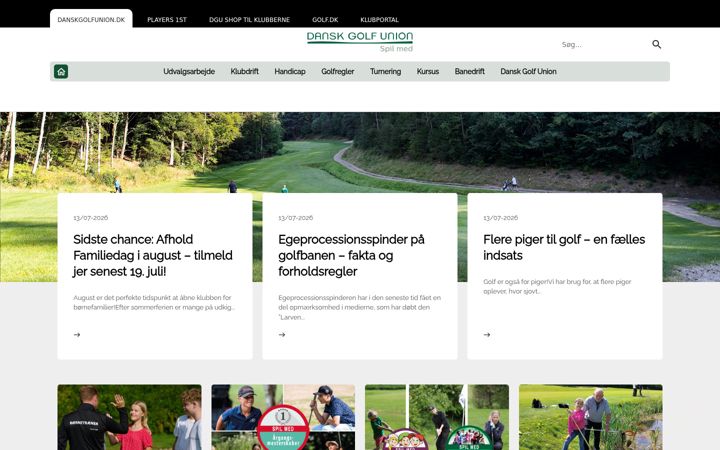The width and height of the screenshot is (720, 450).
Task: Click the teaser text in Egeprocessionsspinder card
Action: click(x=360, y=307)
